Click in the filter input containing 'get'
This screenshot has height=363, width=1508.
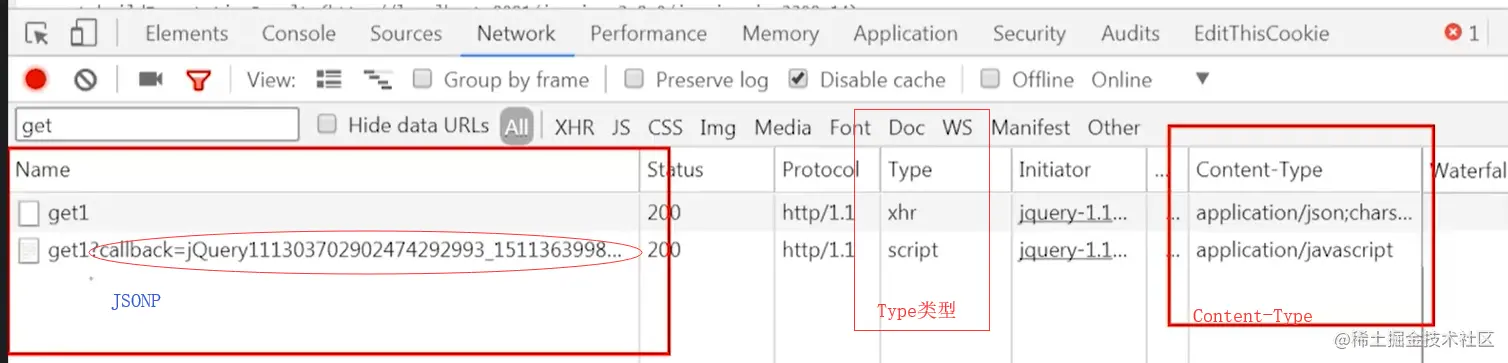pyautogui.click(x=157, y=125)
